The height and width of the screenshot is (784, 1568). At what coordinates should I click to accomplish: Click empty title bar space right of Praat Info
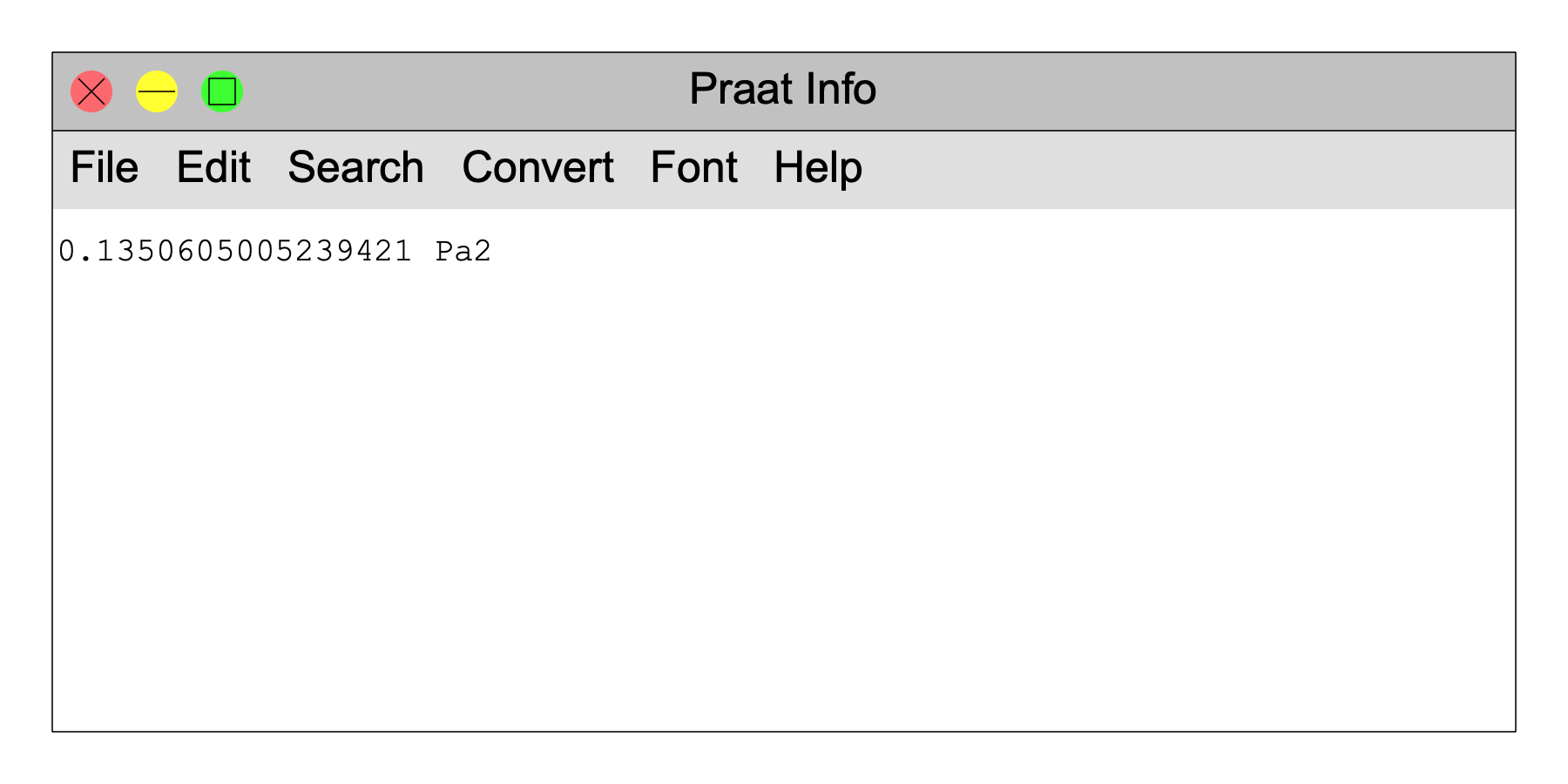tap(1193, 91)
